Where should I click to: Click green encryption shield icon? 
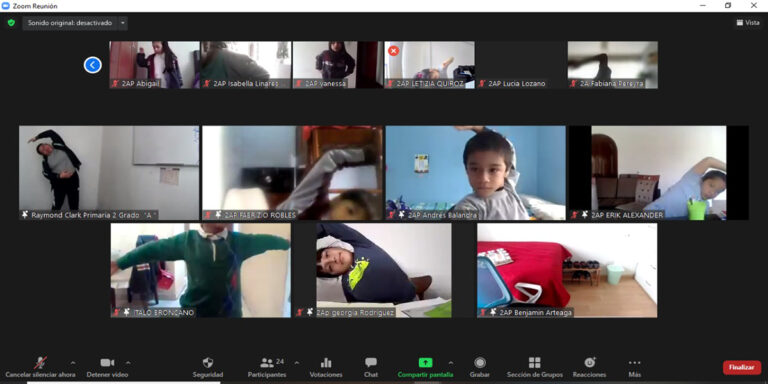click(x=11, y=23)
